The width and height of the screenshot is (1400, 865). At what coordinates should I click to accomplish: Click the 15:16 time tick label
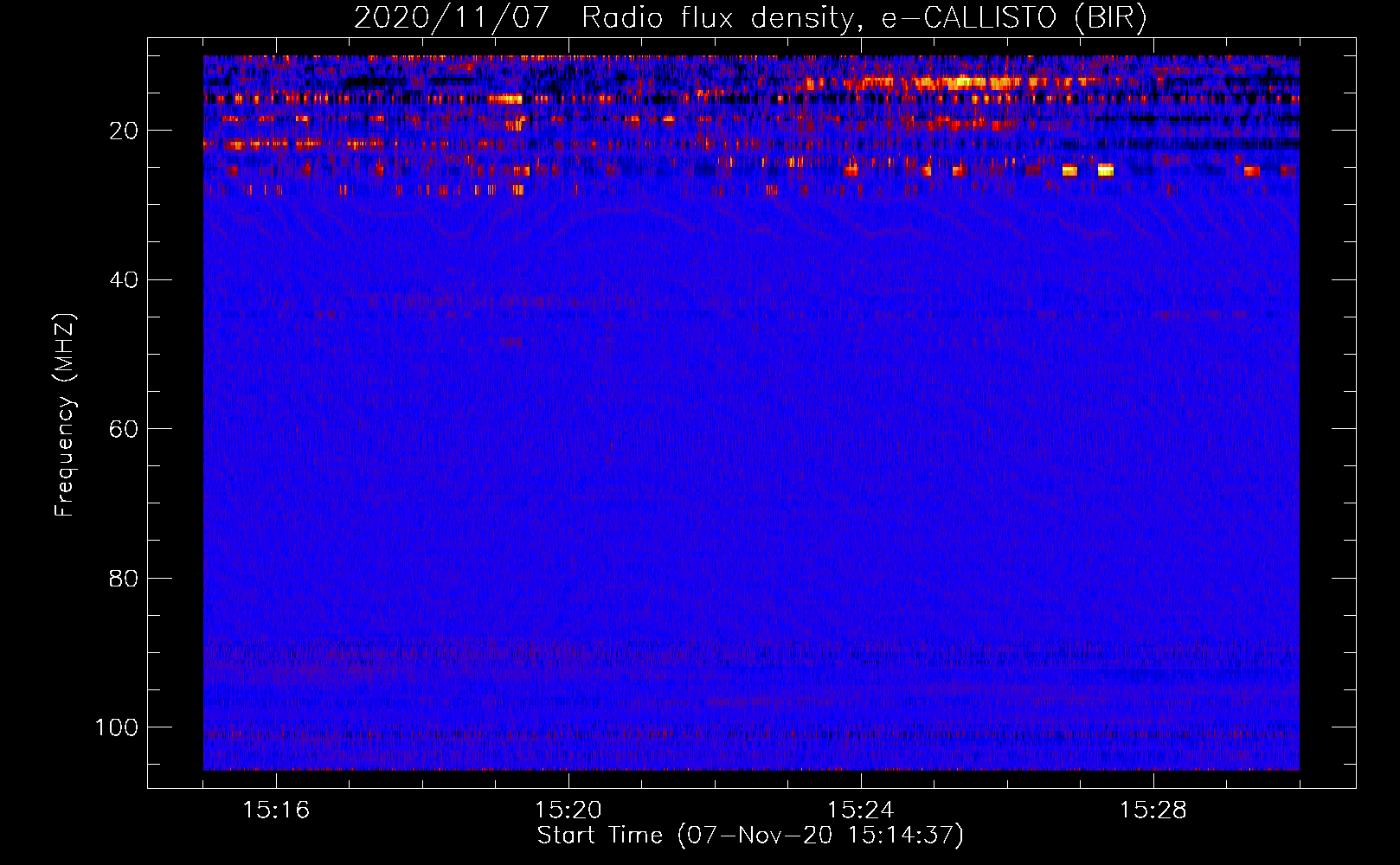coord(276,811)
